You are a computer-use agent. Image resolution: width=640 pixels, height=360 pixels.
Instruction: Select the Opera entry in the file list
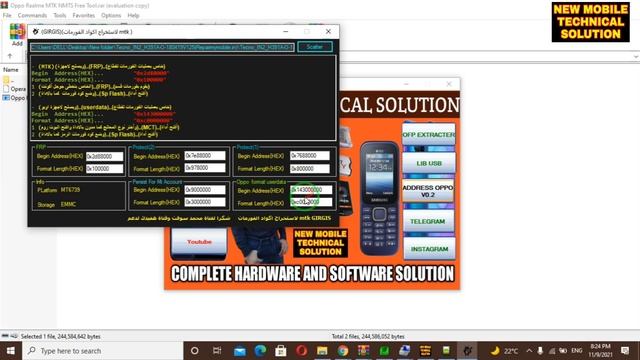(15, 89)
